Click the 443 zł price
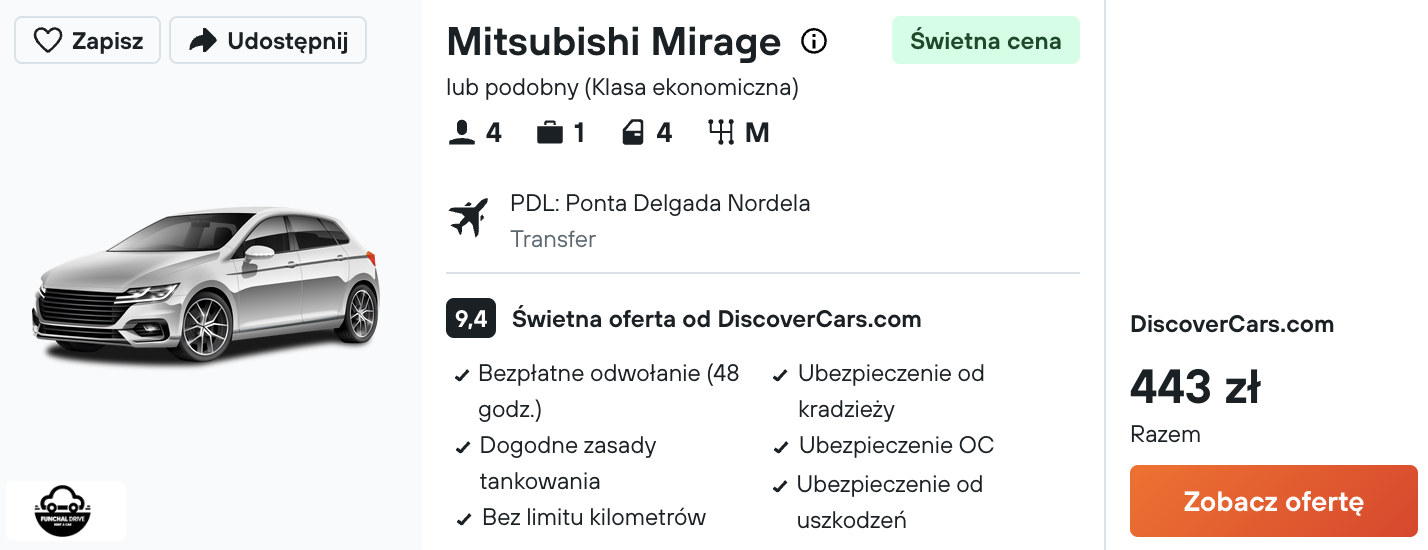The image size is (1428, 550). 1195,387
